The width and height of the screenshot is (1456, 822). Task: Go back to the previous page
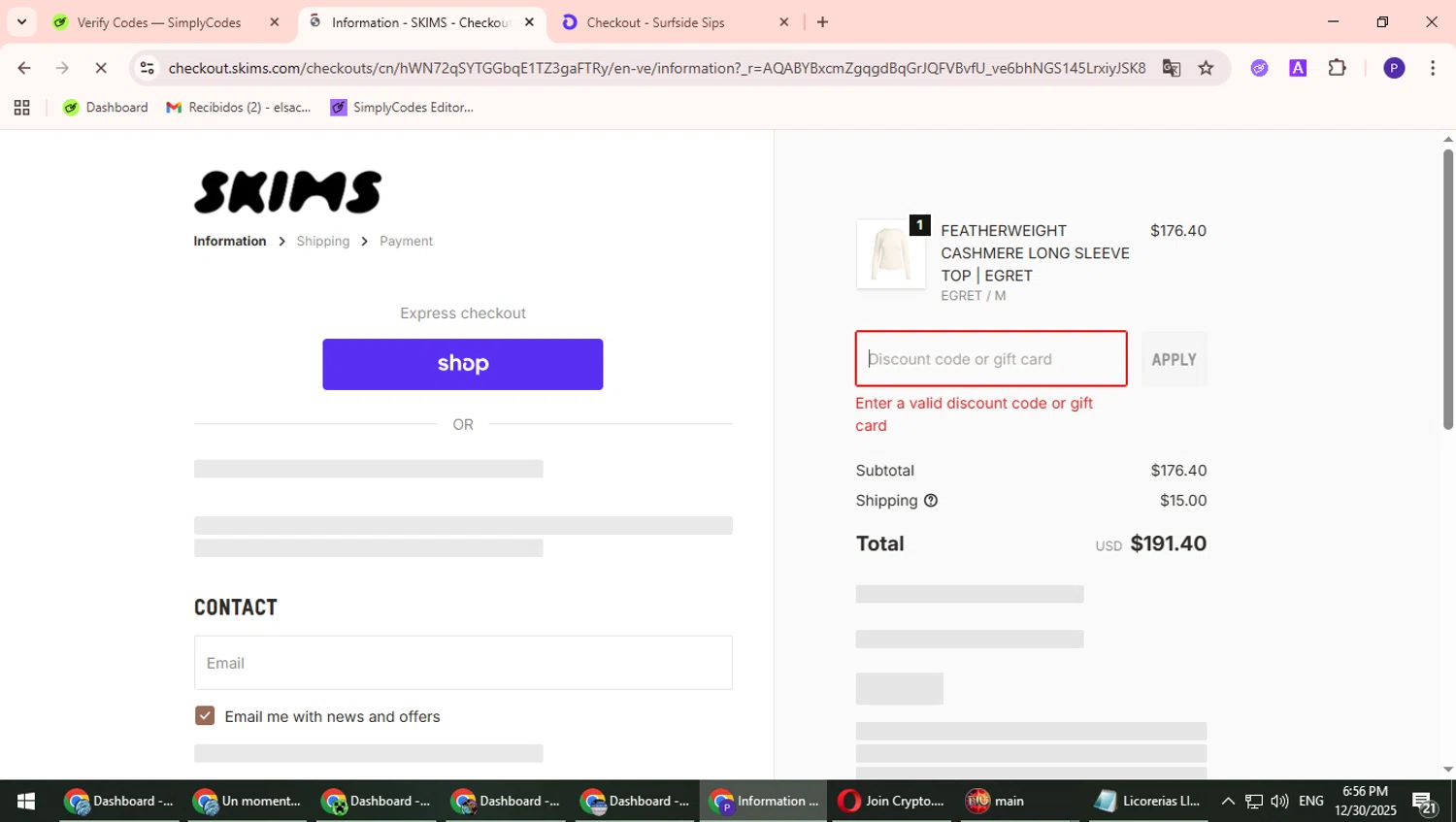24,68
